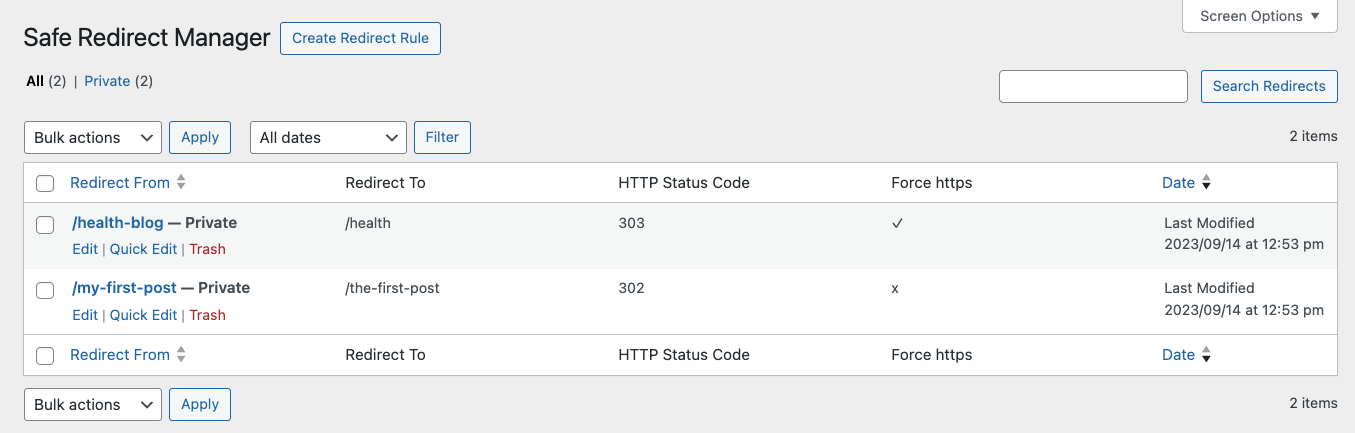The image size is (1355, 433).
Task: Open the bottom Bulk actions dropdown
Action: pos(92,405)
